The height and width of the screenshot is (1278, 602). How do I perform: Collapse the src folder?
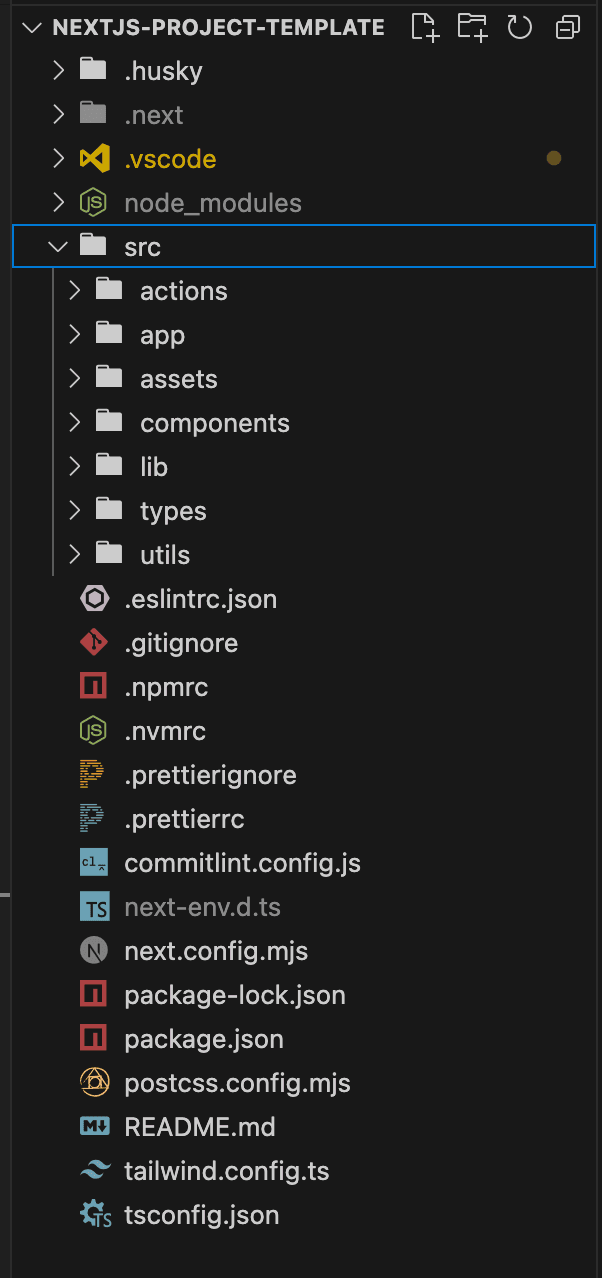click(x=57, y=246)
